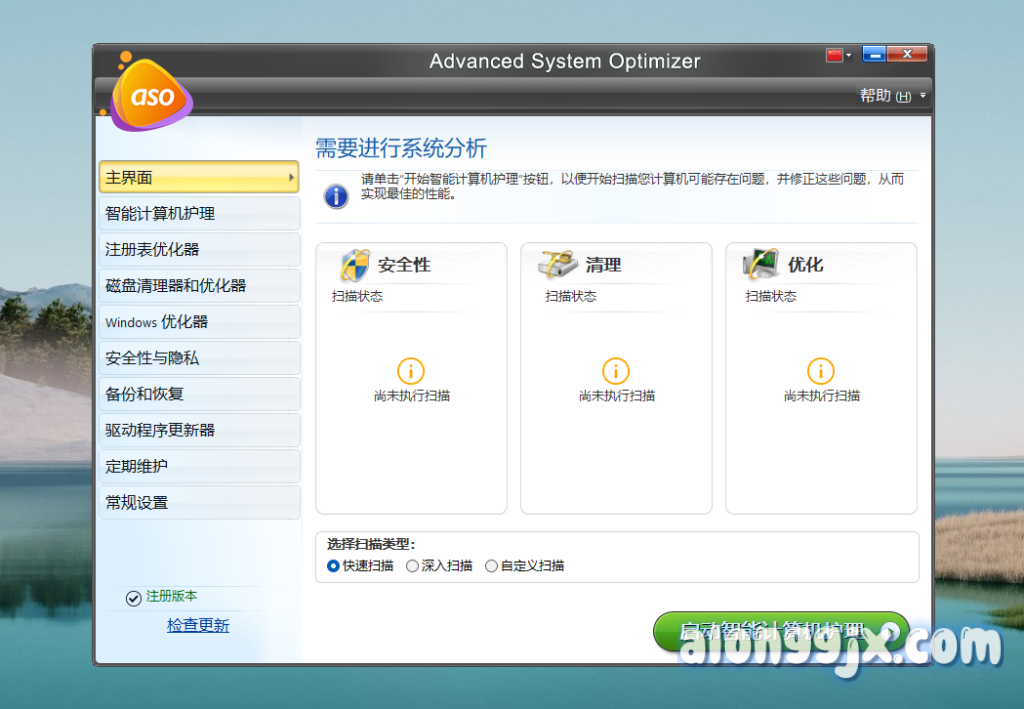Viewport: 1024px width, 709px height.
Task: Select the 自定义扫描 radio button
Action: [491, 566]
